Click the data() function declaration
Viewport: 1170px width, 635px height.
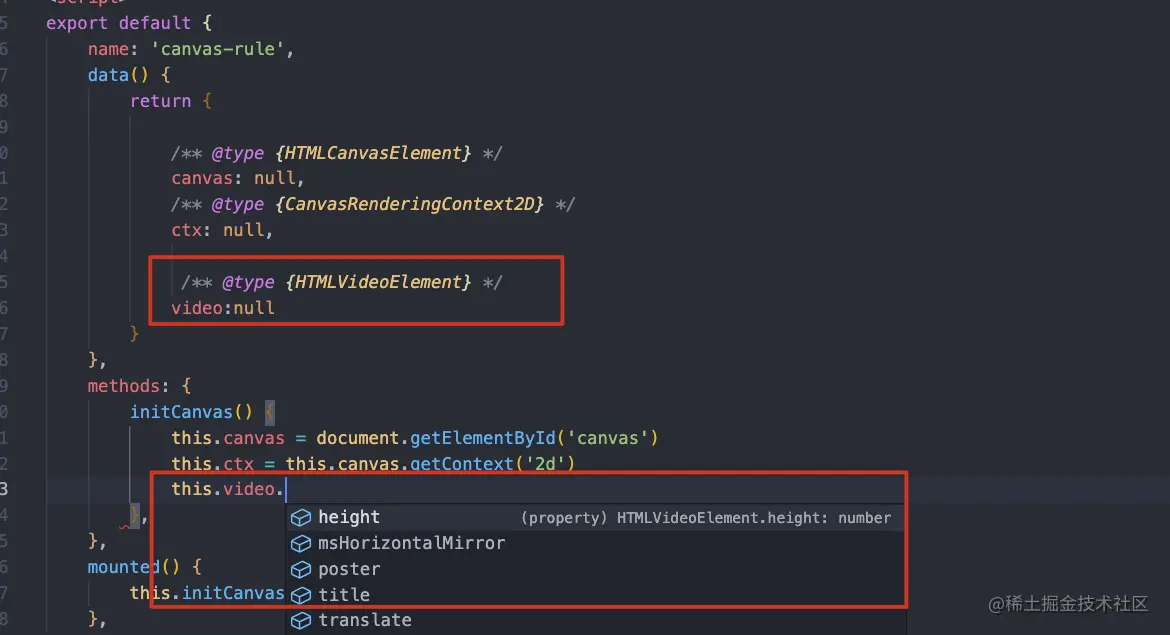pos(129,75)
